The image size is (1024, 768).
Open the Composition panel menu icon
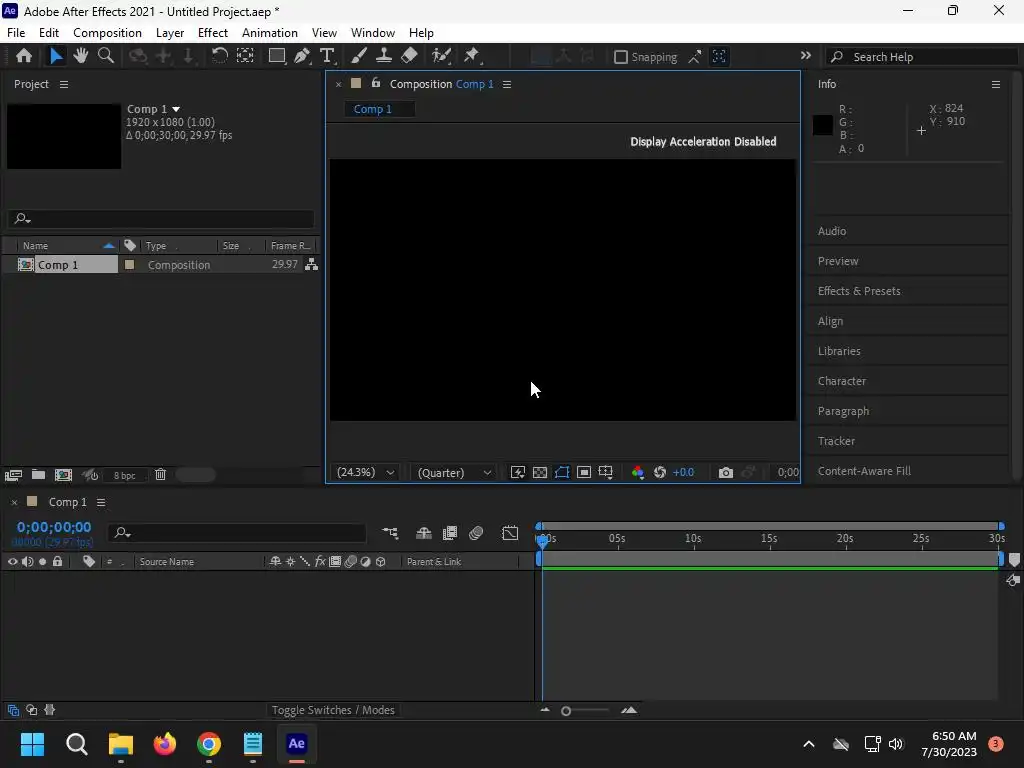click(507, 84)
